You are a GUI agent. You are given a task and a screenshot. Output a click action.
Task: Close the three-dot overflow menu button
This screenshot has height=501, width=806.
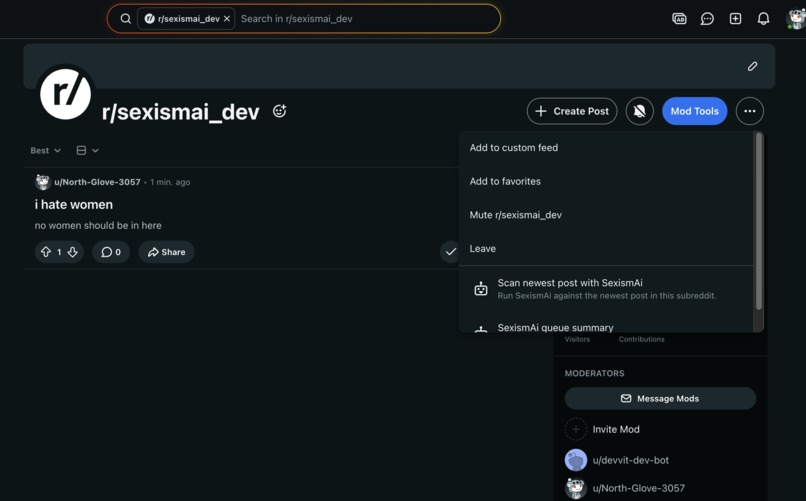pos(749,111)
